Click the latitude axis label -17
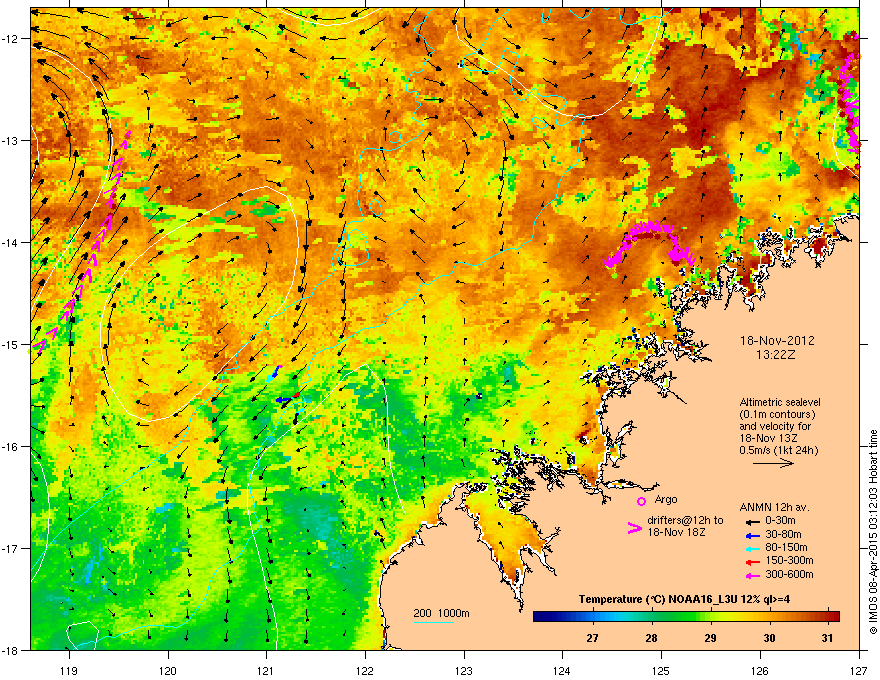880x680 pixels. pos(10,548)
